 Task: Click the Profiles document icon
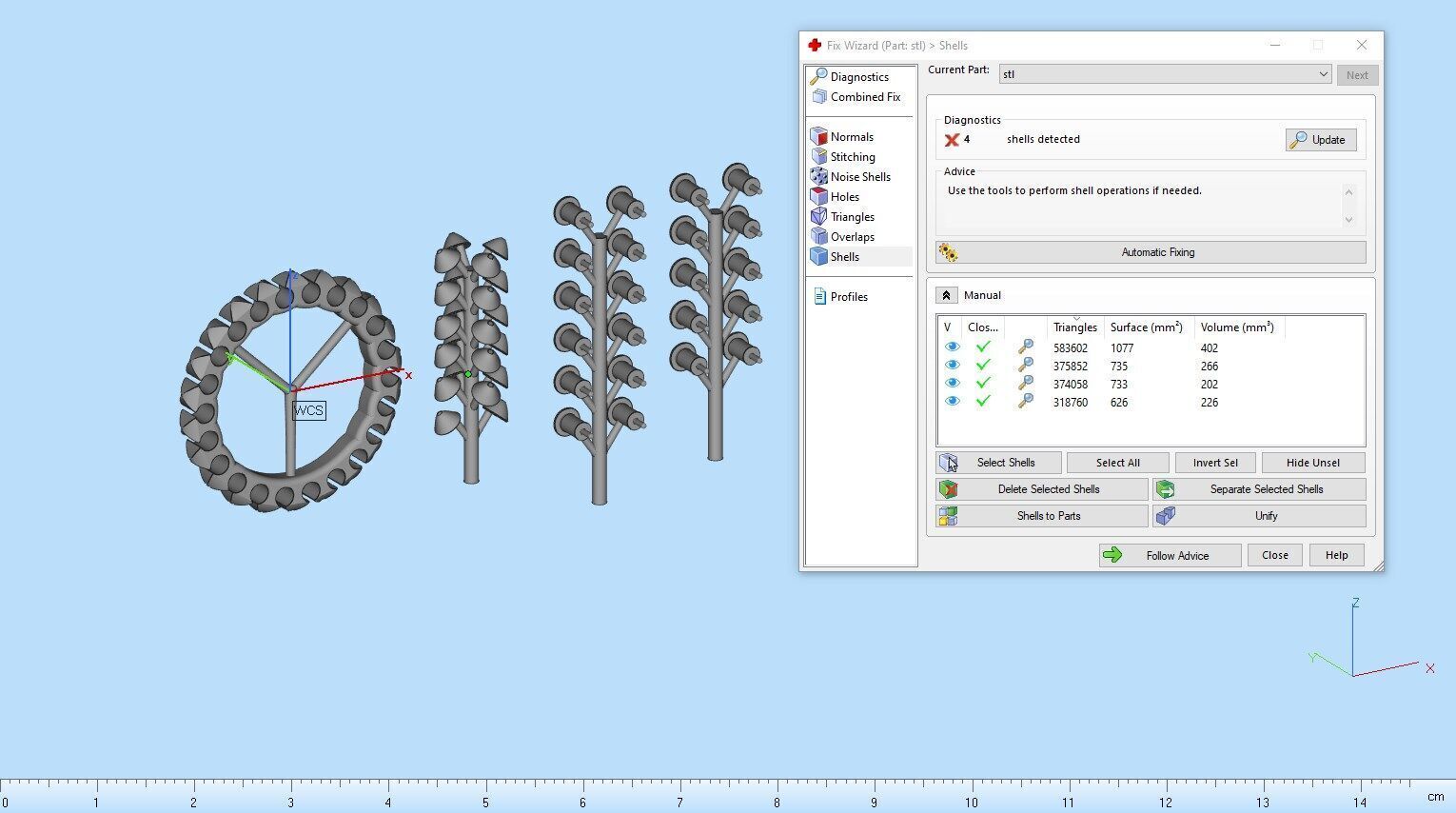coord(819,296)
